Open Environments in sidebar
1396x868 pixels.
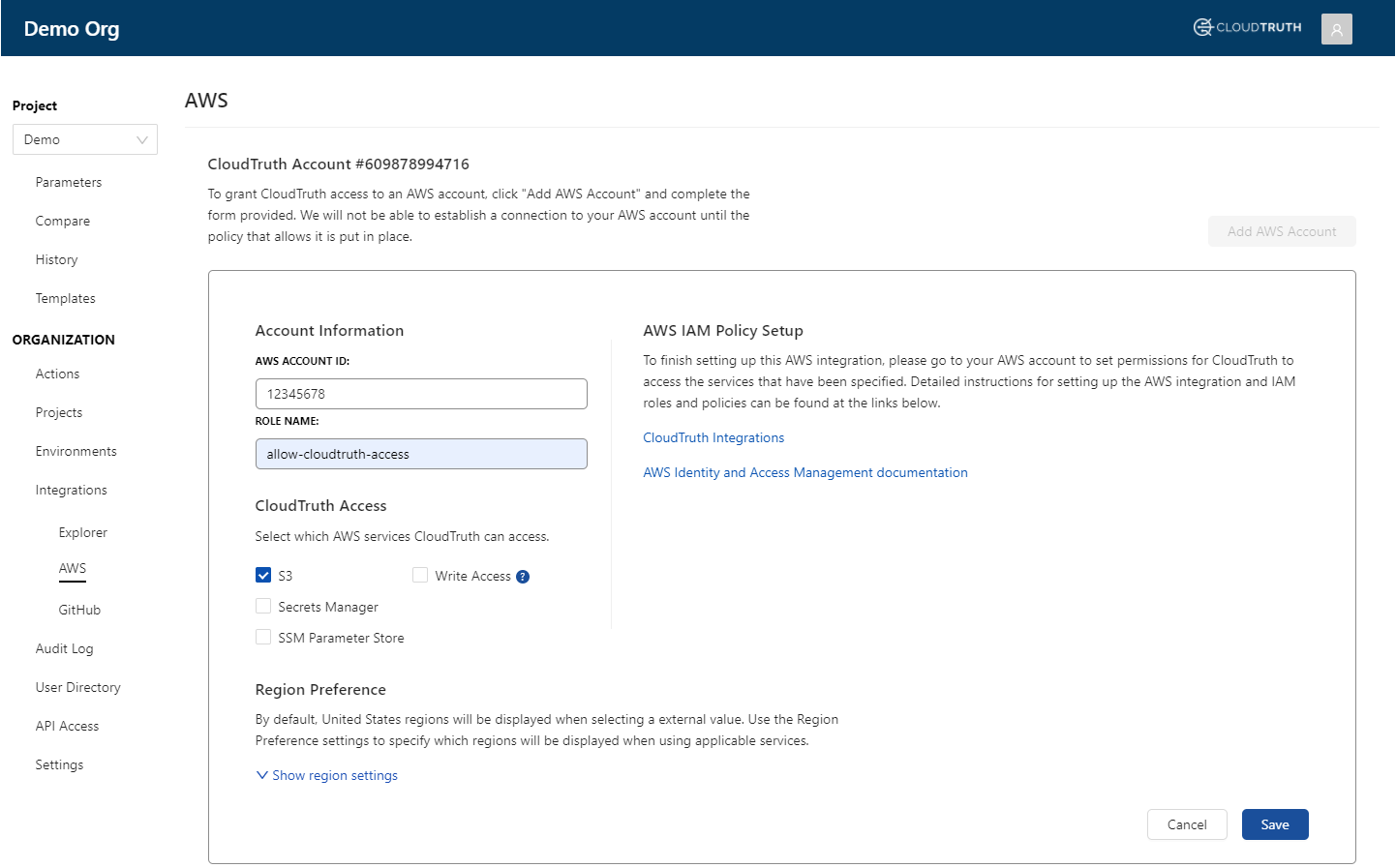tap(76, 451)
